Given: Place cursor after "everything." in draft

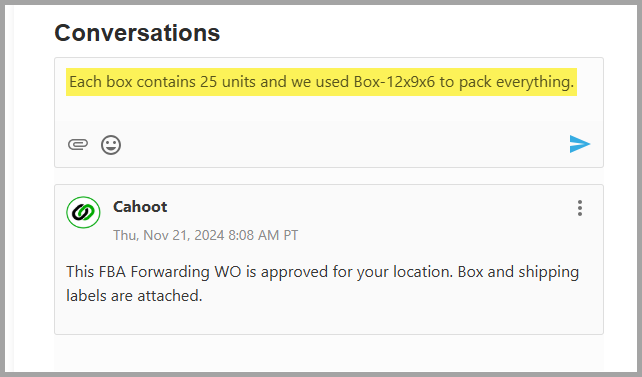Looking at the screenshot, I should coord(574,82).
